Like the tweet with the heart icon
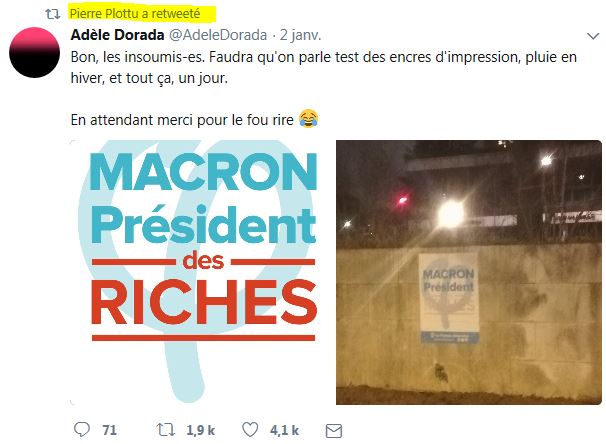The height and width of the screenshot is (444, 606). pos(250,429)
